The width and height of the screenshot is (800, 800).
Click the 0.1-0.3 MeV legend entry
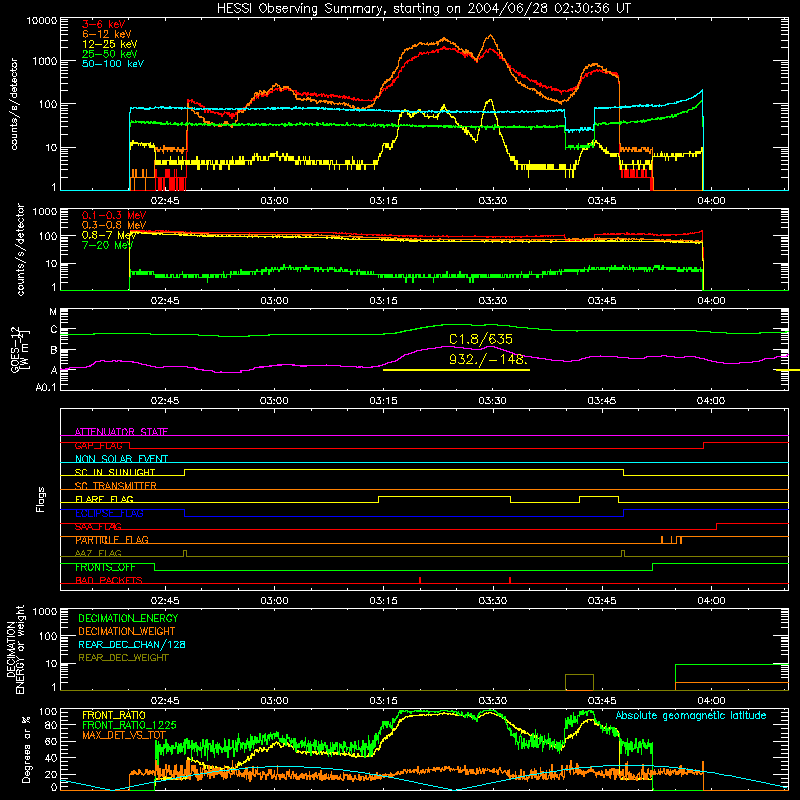click(114, 215)
